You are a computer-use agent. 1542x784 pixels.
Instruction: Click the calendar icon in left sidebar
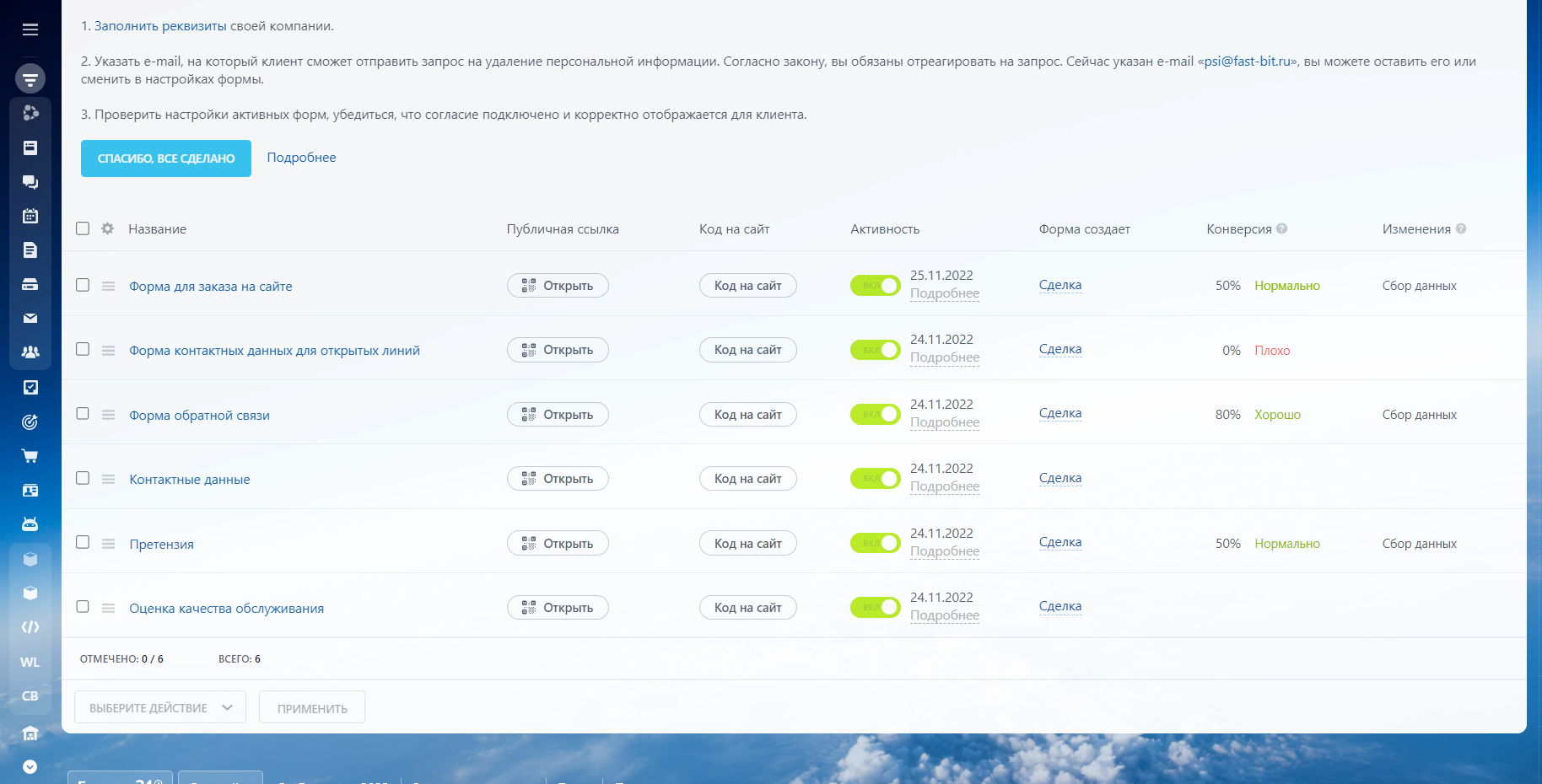click(30, 216)
